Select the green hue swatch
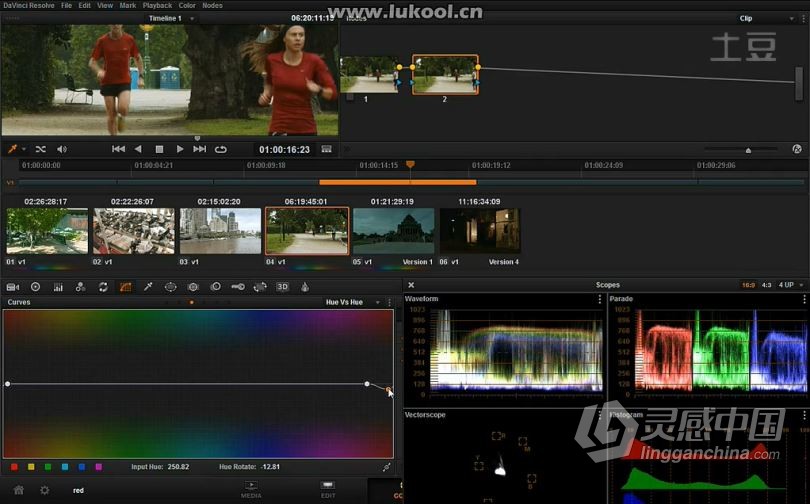 click(x=48, y=467)
